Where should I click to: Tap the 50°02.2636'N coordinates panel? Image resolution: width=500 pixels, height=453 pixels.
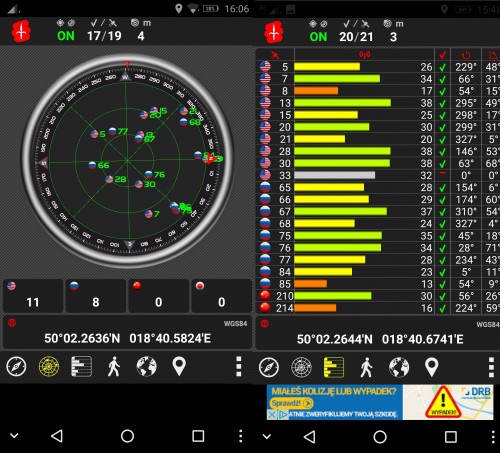click(x=127, y=332)
